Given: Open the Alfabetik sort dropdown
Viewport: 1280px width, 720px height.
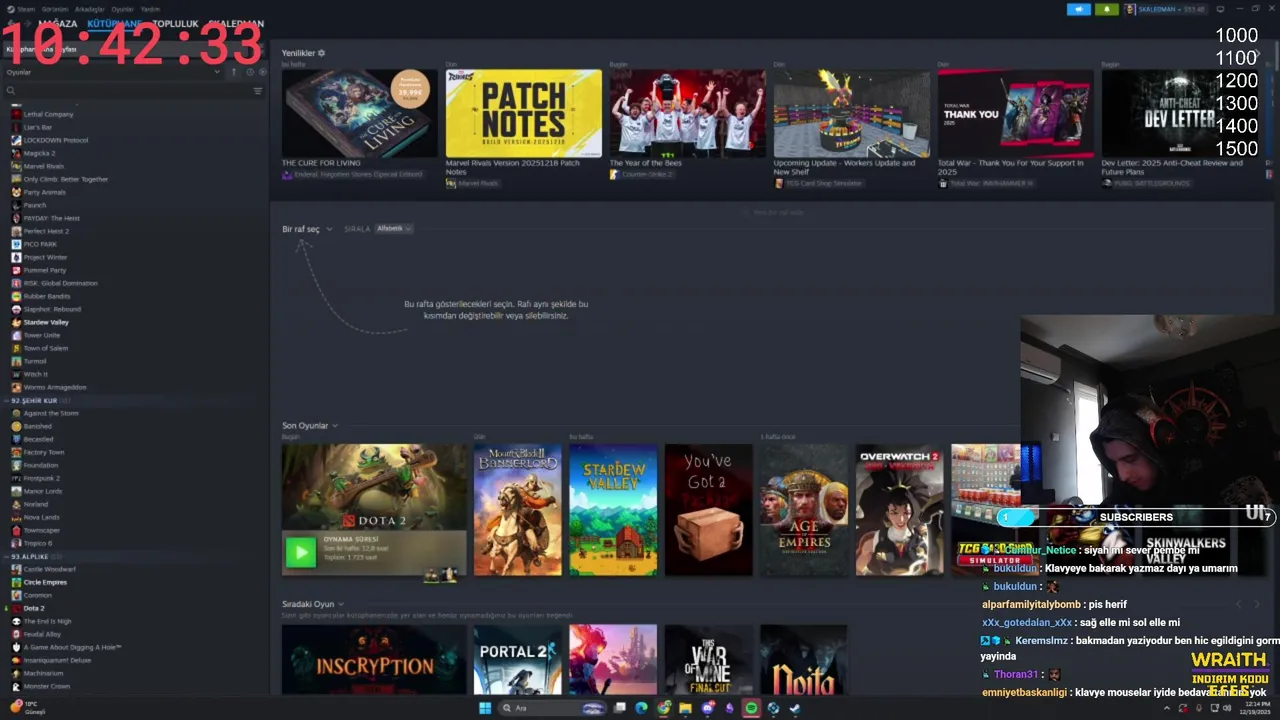Looking at the screenshot, I should pyautogui.click(x=394, y=229).
